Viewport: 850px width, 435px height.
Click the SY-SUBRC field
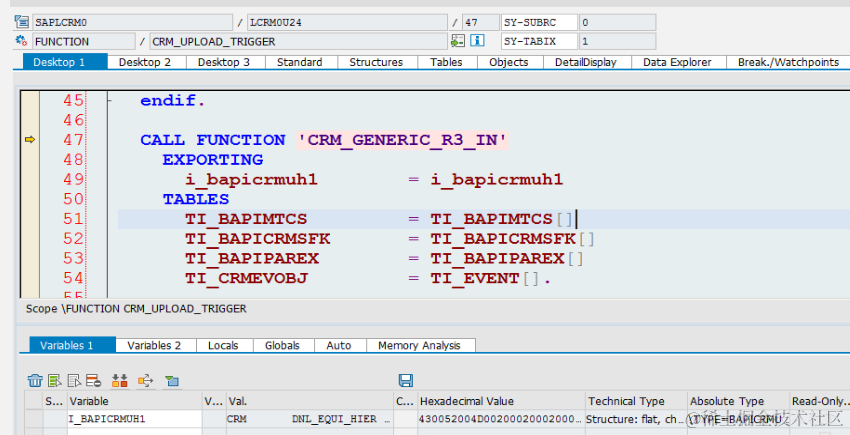coord(539,22)
